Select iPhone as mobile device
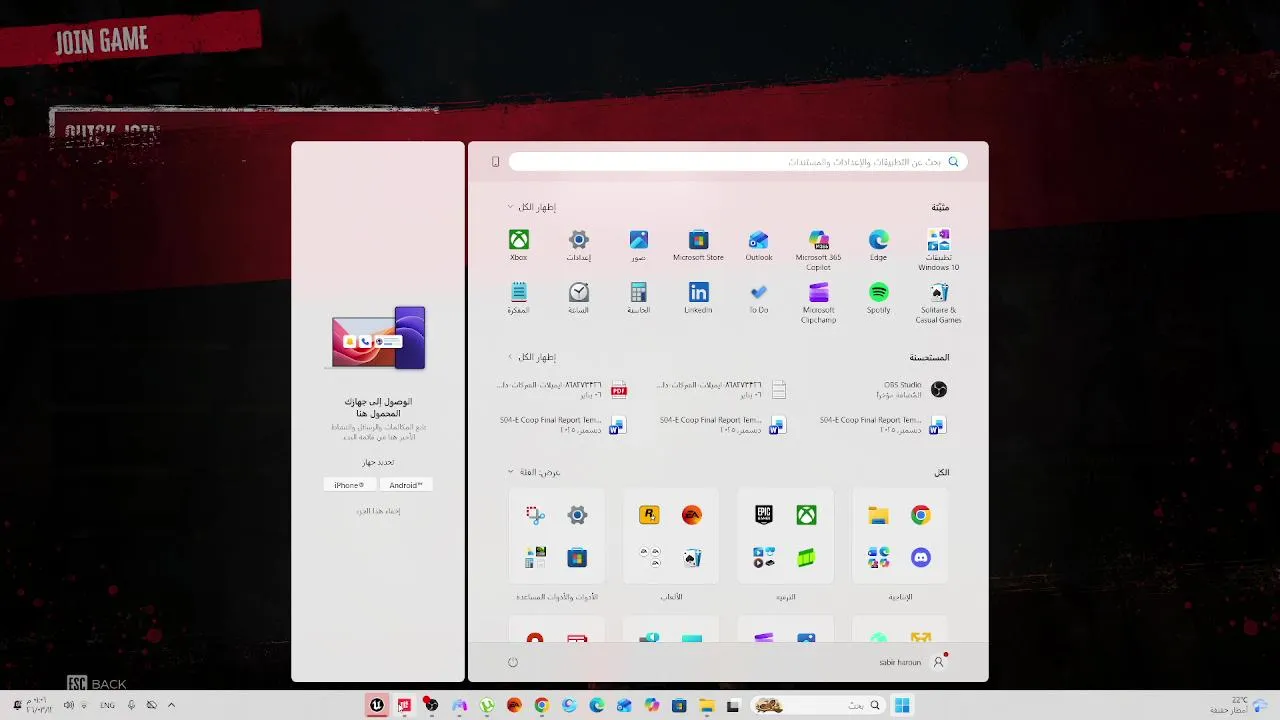 [x=350, y=485]
